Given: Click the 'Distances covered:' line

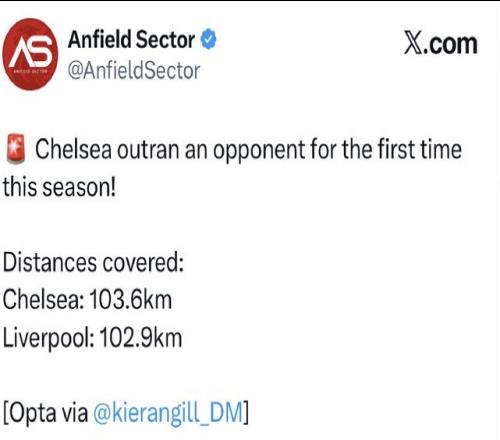Looking at the screenshot, I should pos(93,262).
